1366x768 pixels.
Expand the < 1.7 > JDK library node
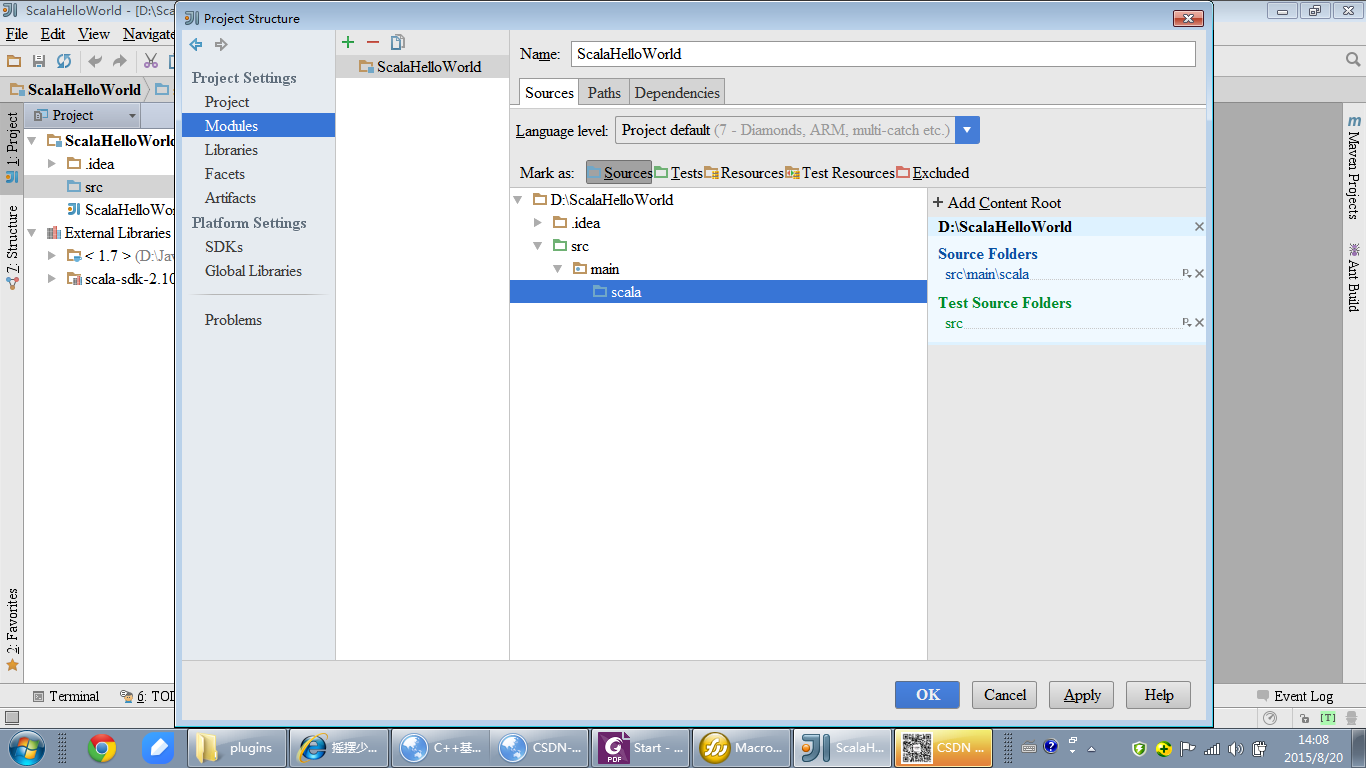click(x=52, y=256)
